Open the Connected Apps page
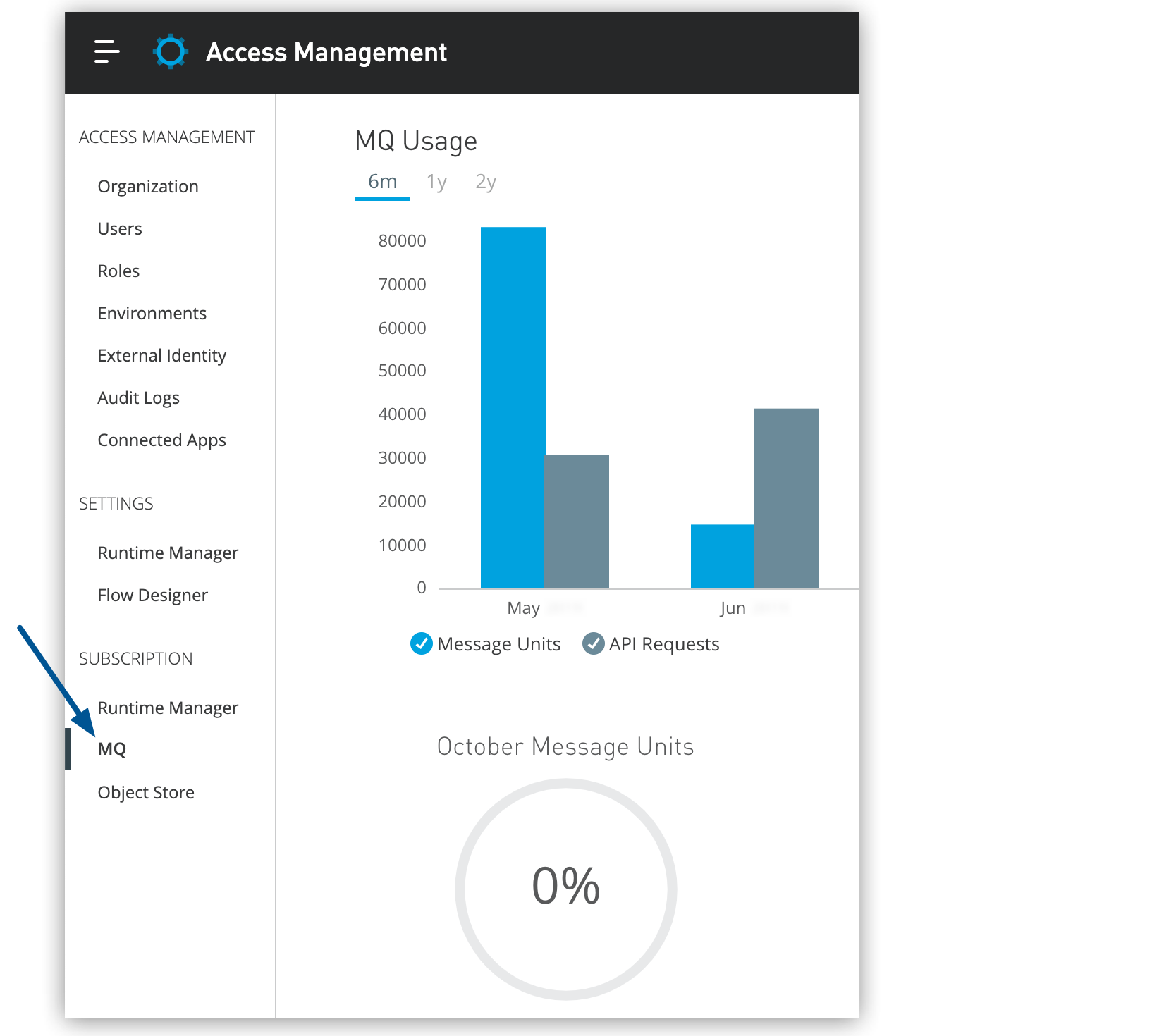The height and width of the screenshot is (1036, 1152). point(161,440)
